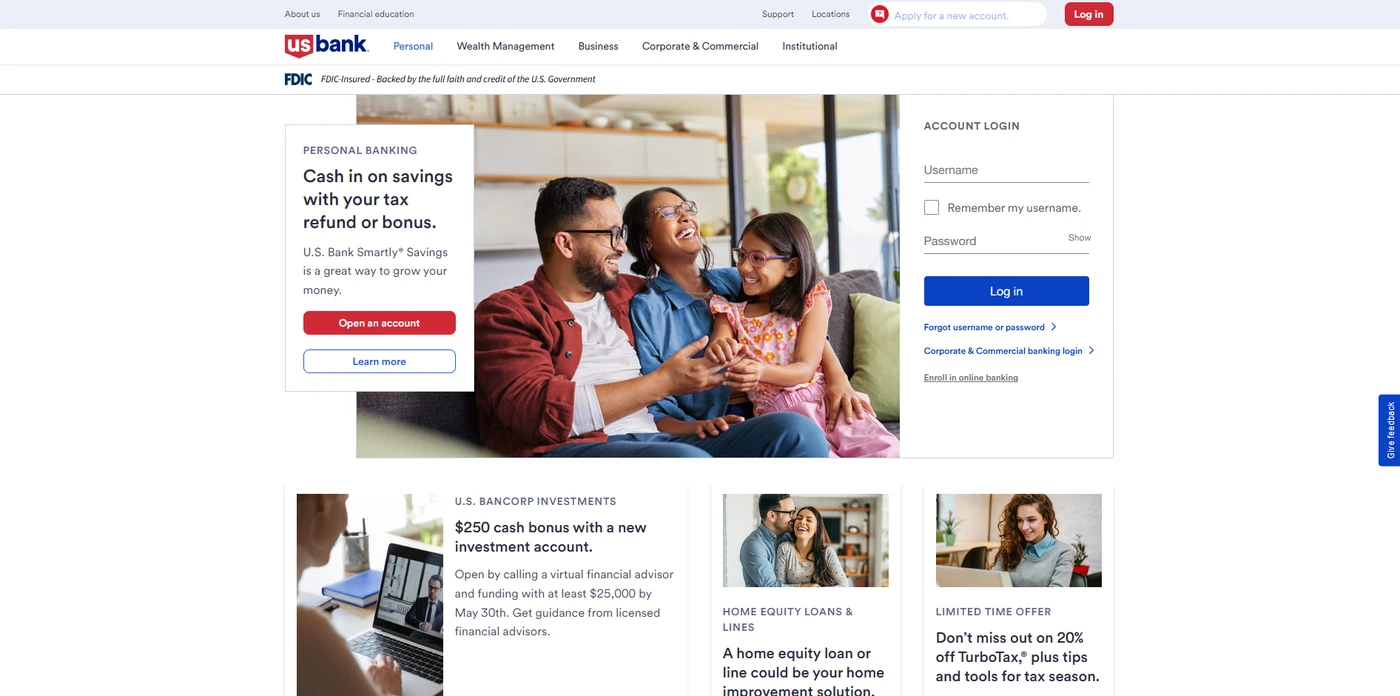Open the Personal menu tab

click(413, 46)
